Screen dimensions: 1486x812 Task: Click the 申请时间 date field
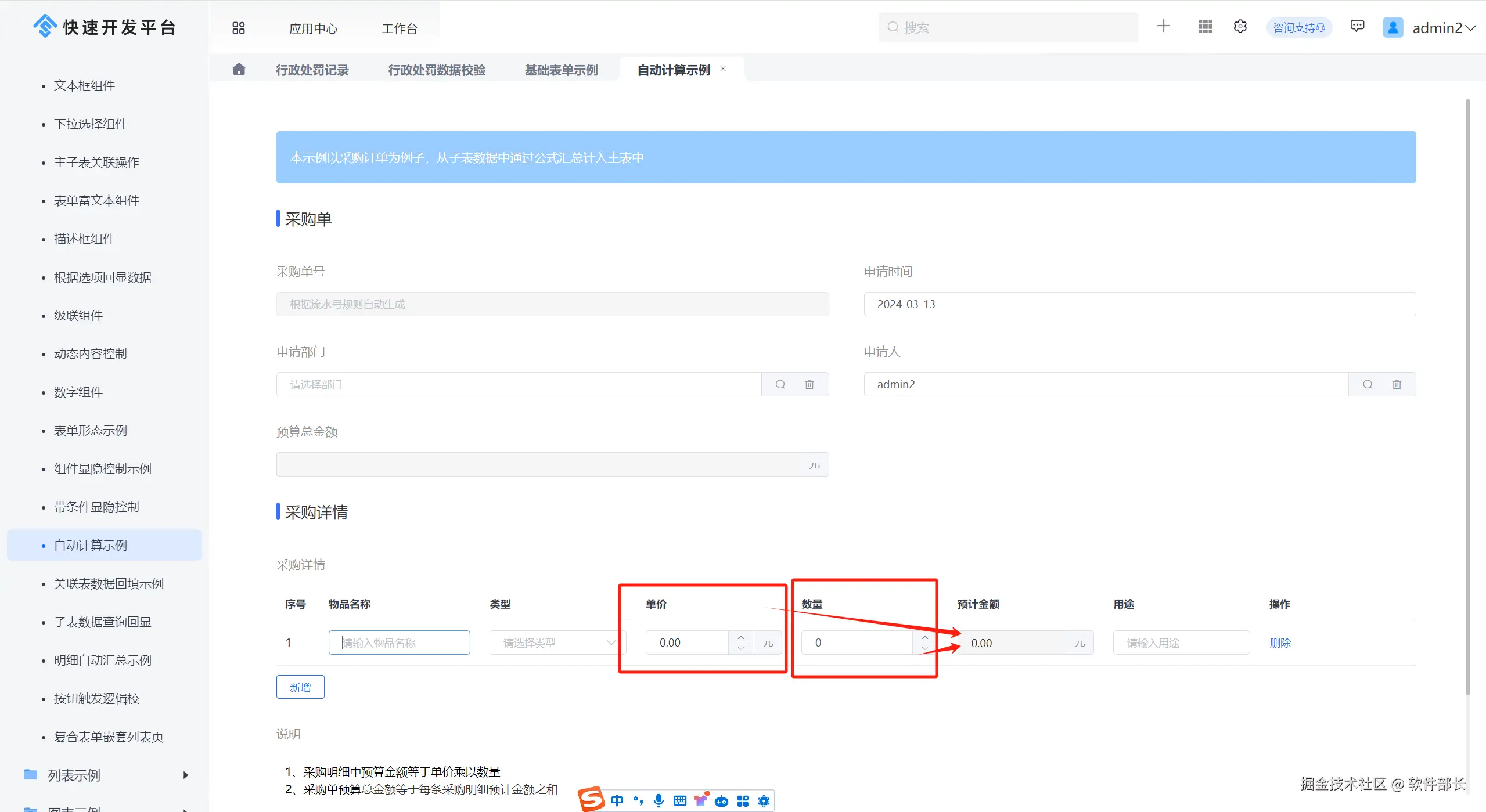(x=1139, y=304)
